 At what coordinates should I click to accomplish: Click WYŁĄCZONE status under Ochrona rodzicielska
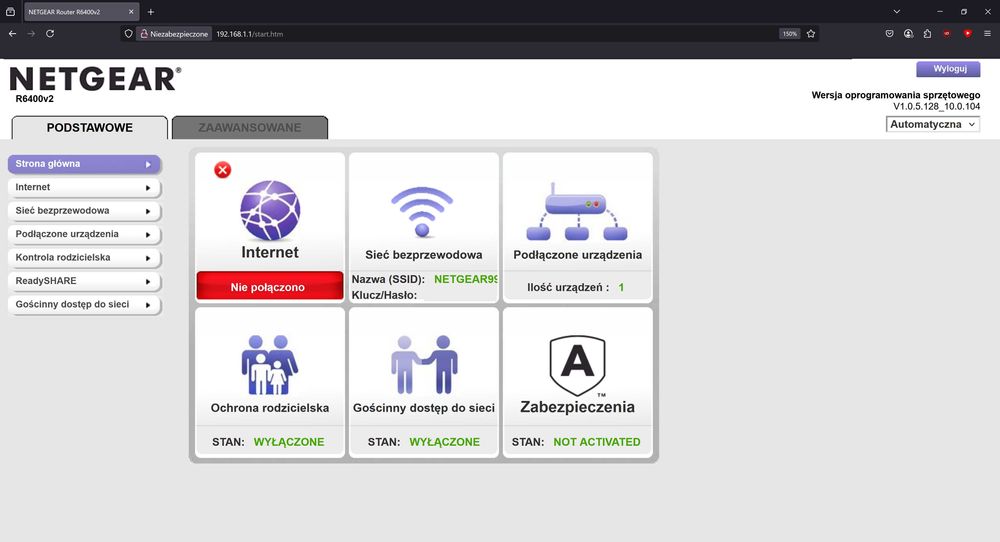289,442
